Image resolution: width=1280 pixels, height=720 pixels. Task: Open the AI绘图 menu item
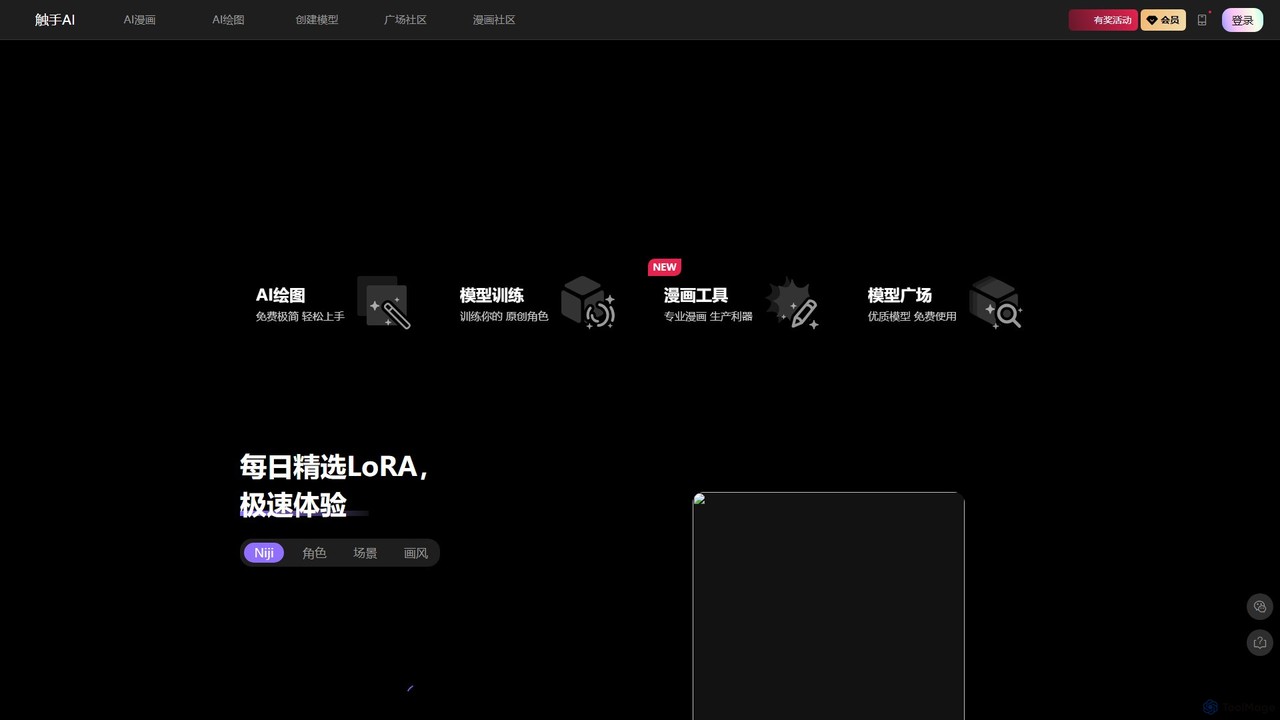click(x=228, y=20)
